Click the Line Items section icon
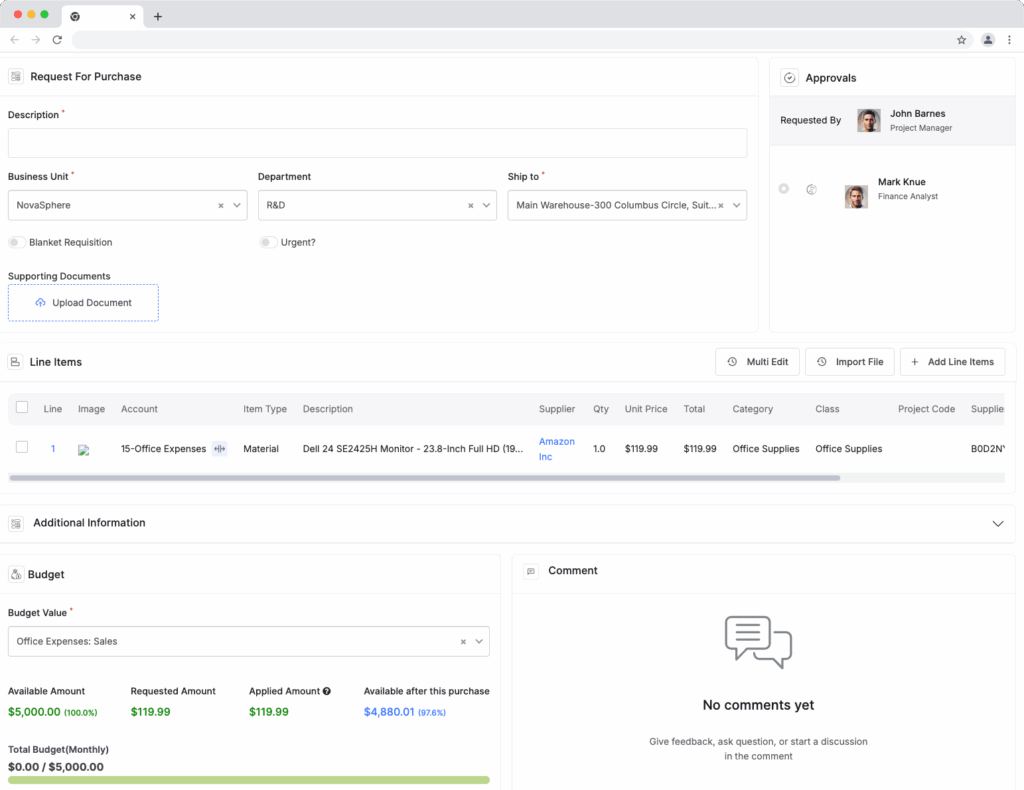The image size is (1024, 790). tap(15, 362)
